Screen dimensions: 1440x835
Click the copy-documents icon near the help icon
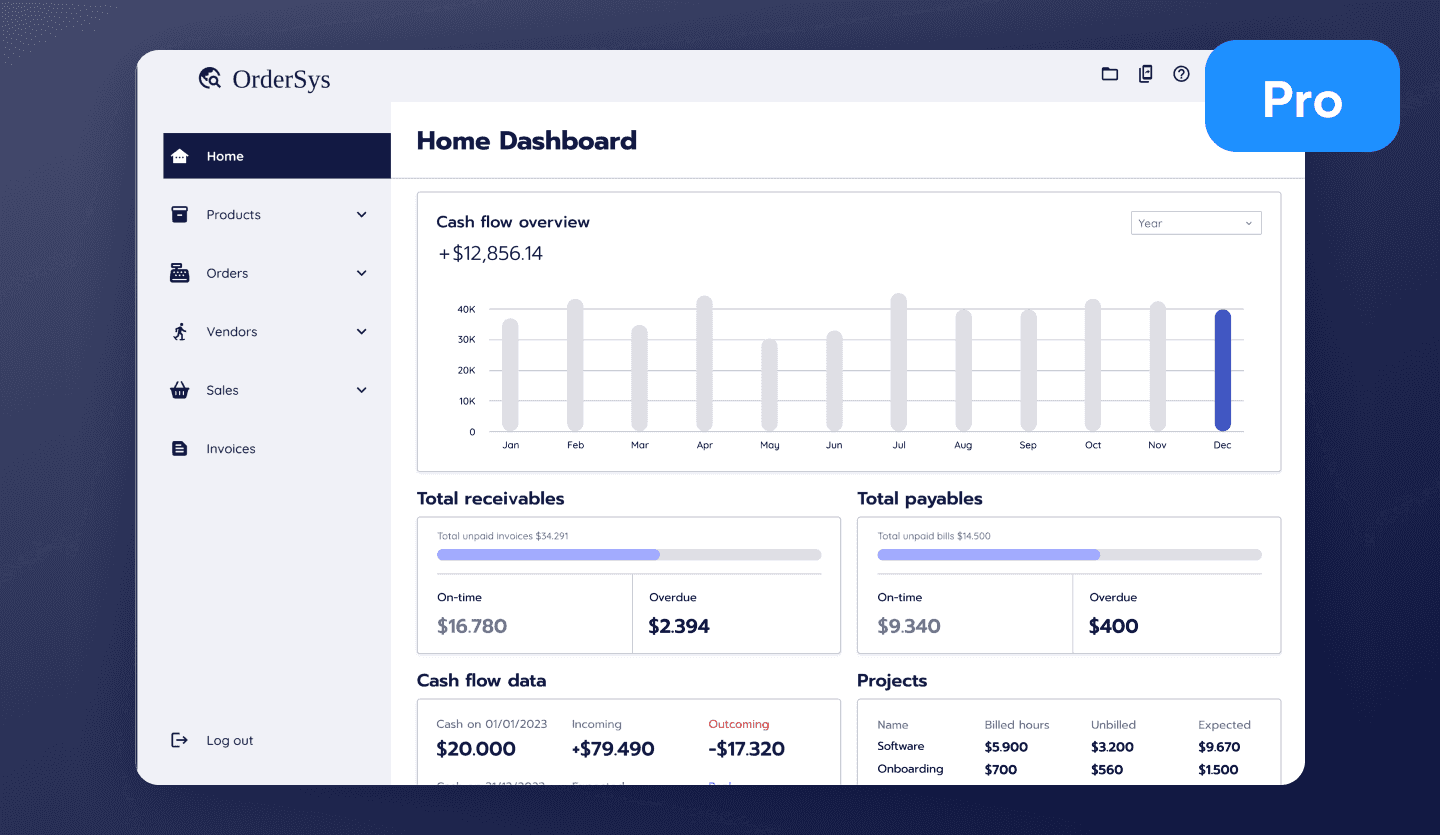pos(1145,73)
